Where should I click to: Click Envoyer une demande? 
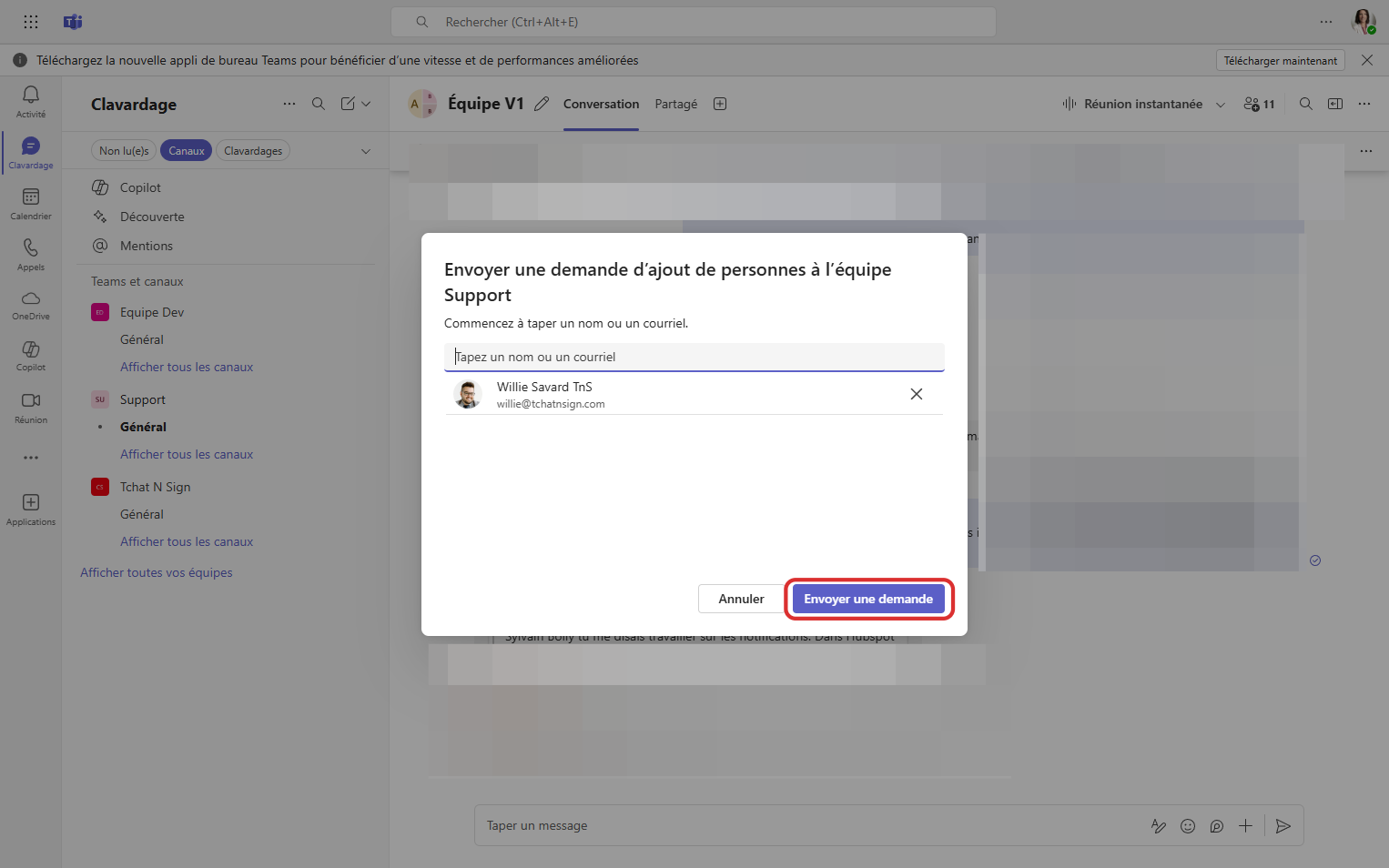pos(868,599)
